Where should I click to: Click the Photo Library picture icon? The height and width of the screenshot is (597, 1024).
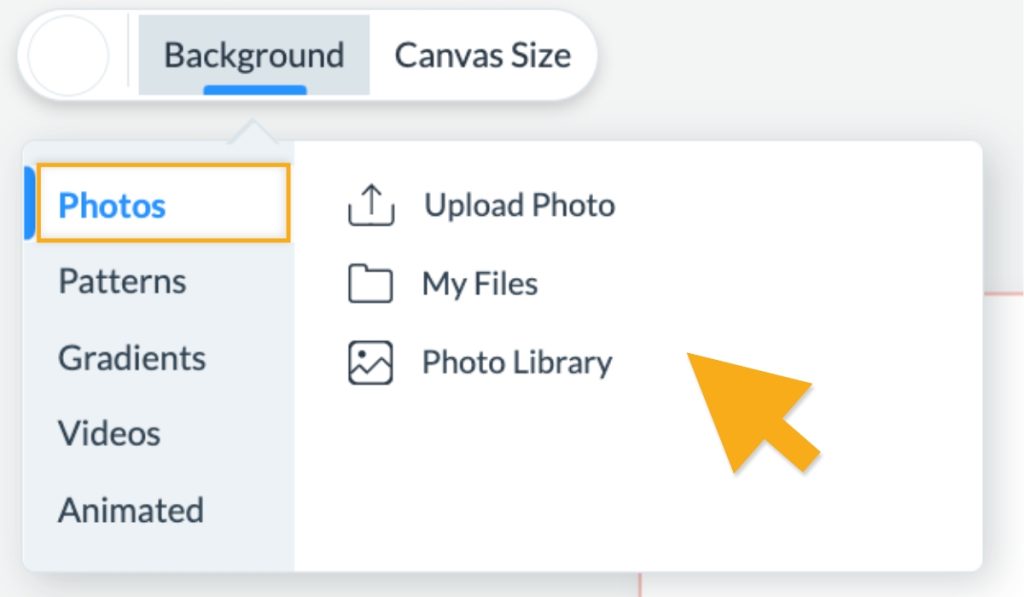pyautogui.click(x=372, y=362)
